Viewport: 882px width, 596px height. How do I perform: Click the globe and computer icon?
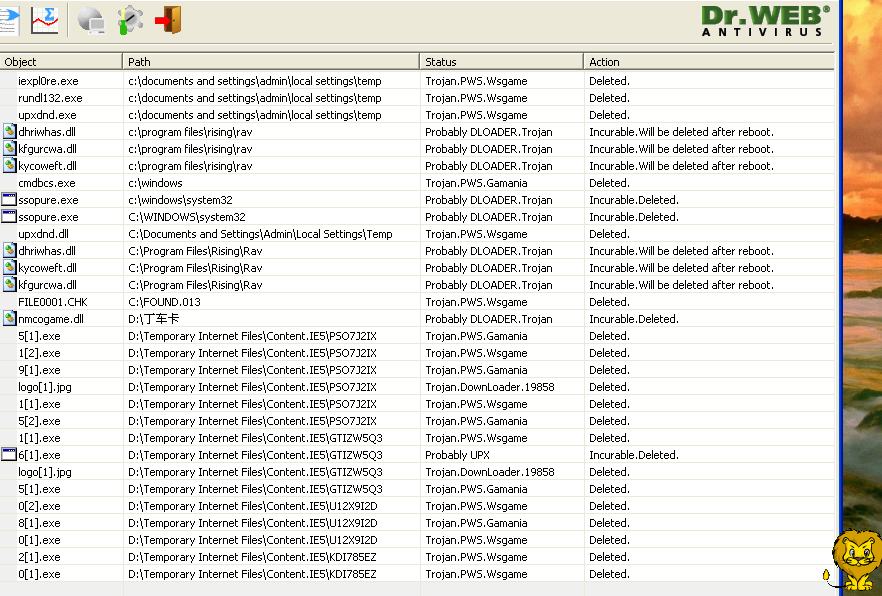pyautogui.click(x=91, y=19)
